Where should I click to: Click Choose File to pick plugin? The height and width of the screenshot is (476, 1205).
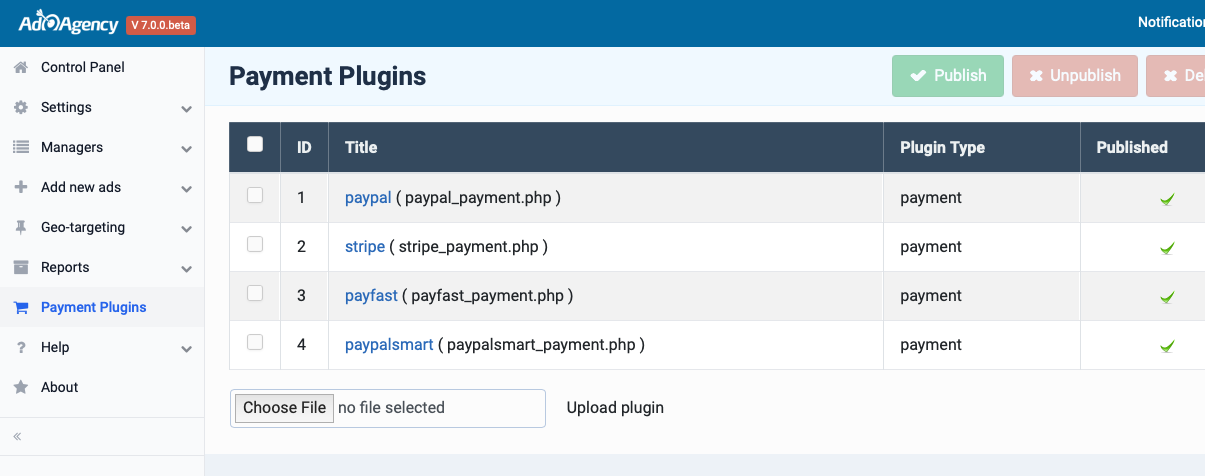pyautogui.click(x=284, y=407)
